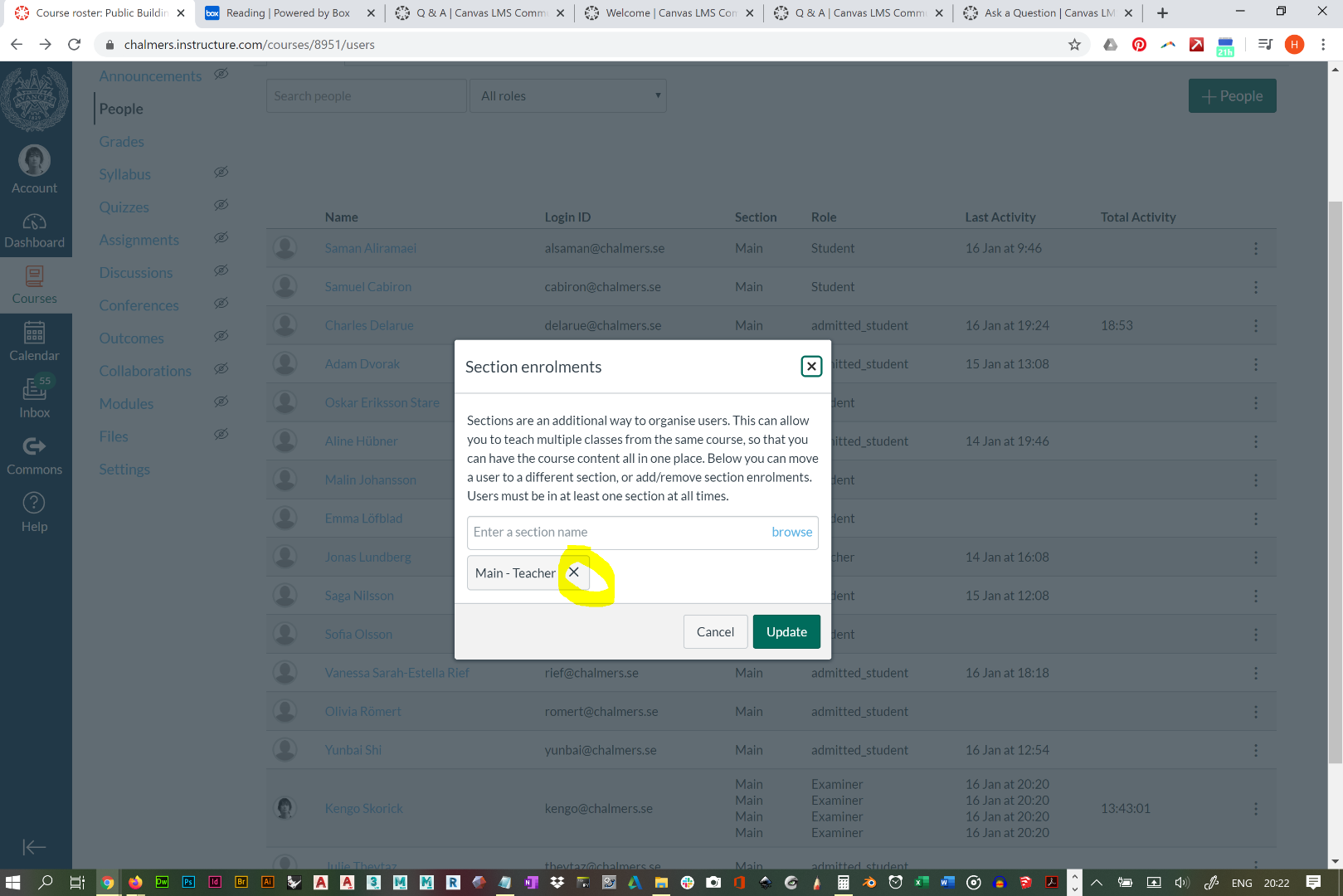This screenshot has width=1343, height=896.
Task: Open Courses in the global navigation
Action: click(35, 285)
